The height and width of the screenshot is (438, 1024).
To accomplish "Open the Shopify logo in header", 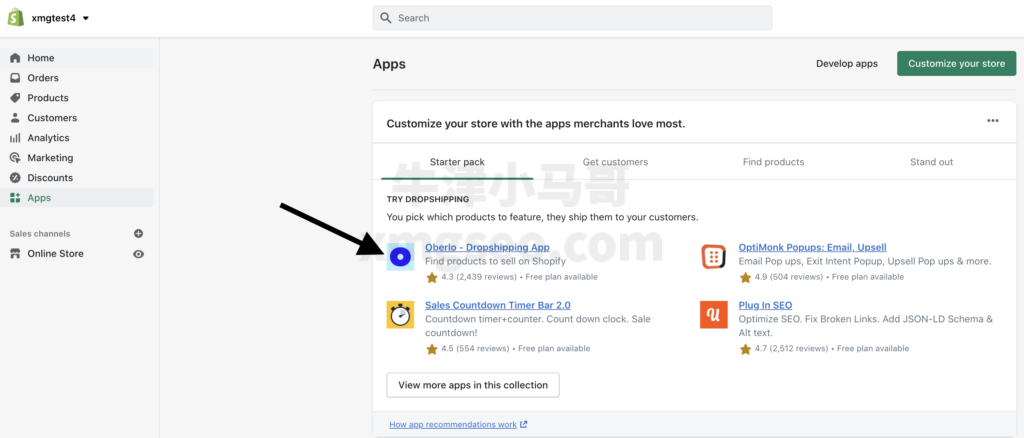I will tap(16, 18).
